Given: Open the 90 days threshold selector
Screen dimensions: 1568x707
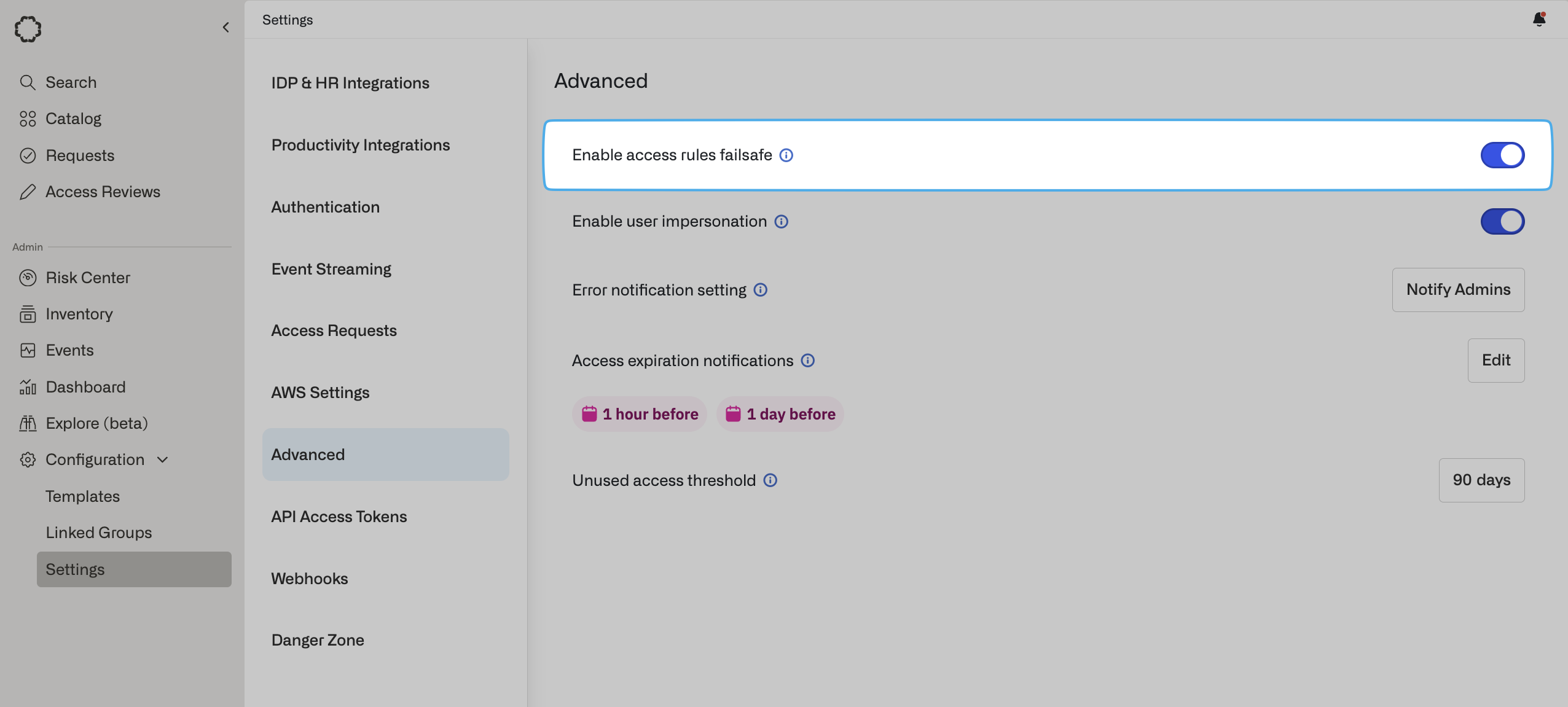Looking at the screenshot, I should coord(1481,480).
